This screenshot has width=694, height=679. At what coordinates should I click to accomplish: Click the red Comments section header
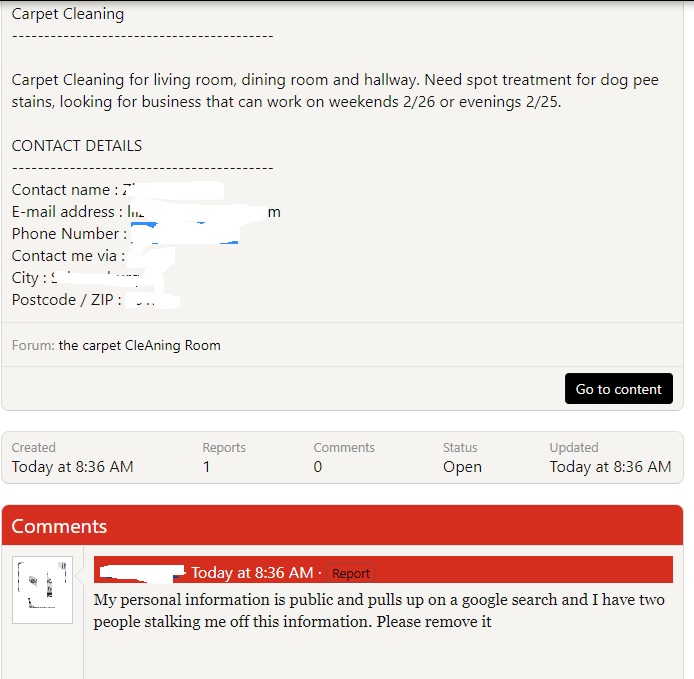[342, 526]
